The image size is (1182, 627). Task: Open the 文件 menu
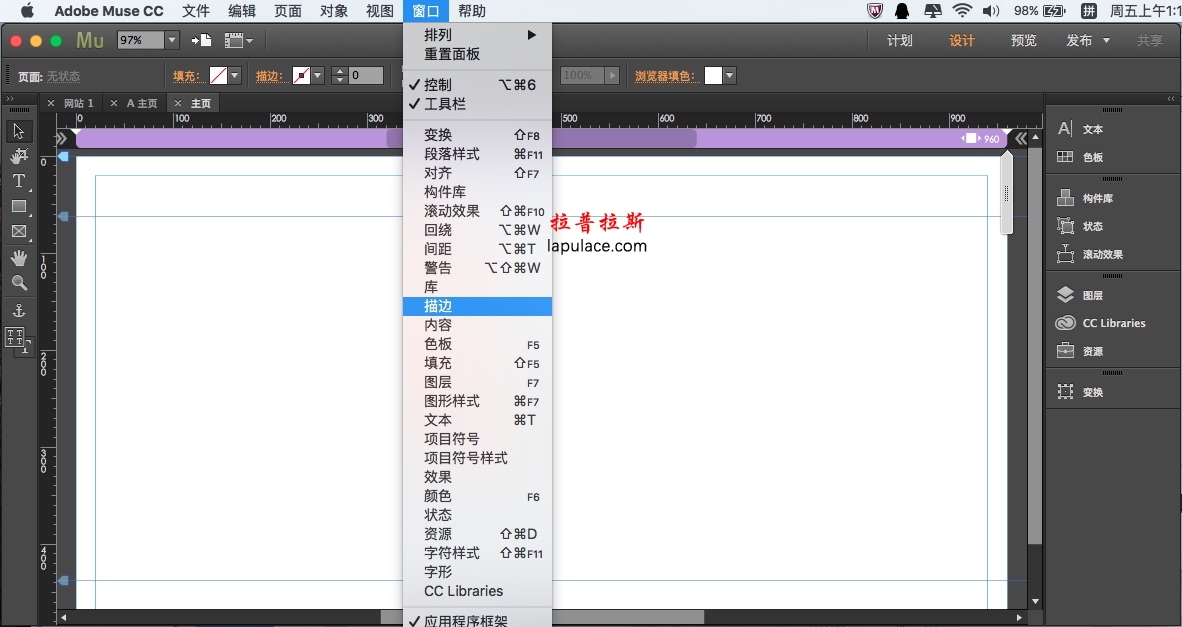coord(196,11)
